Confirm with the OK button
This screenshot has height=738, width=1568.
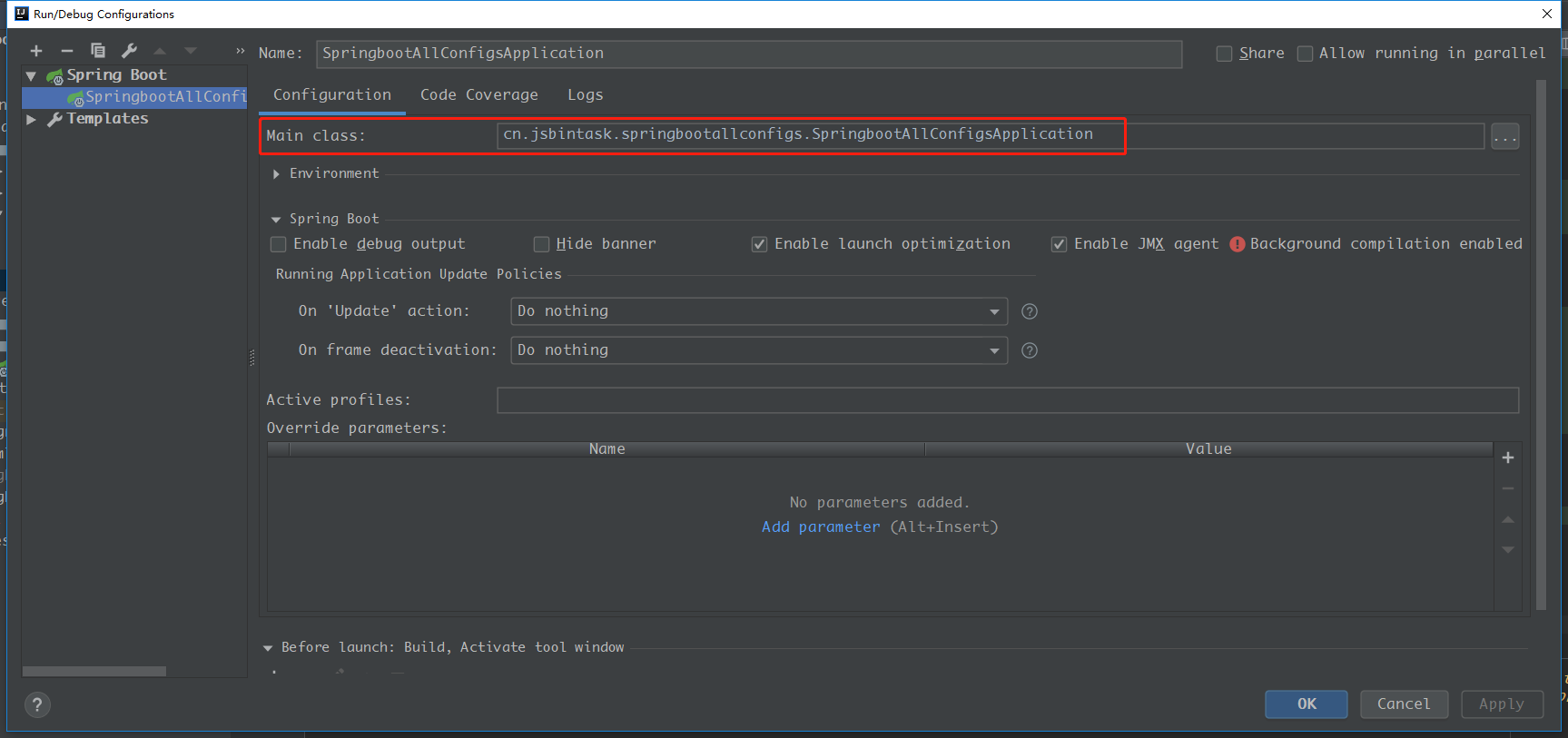click(1307, 704)
